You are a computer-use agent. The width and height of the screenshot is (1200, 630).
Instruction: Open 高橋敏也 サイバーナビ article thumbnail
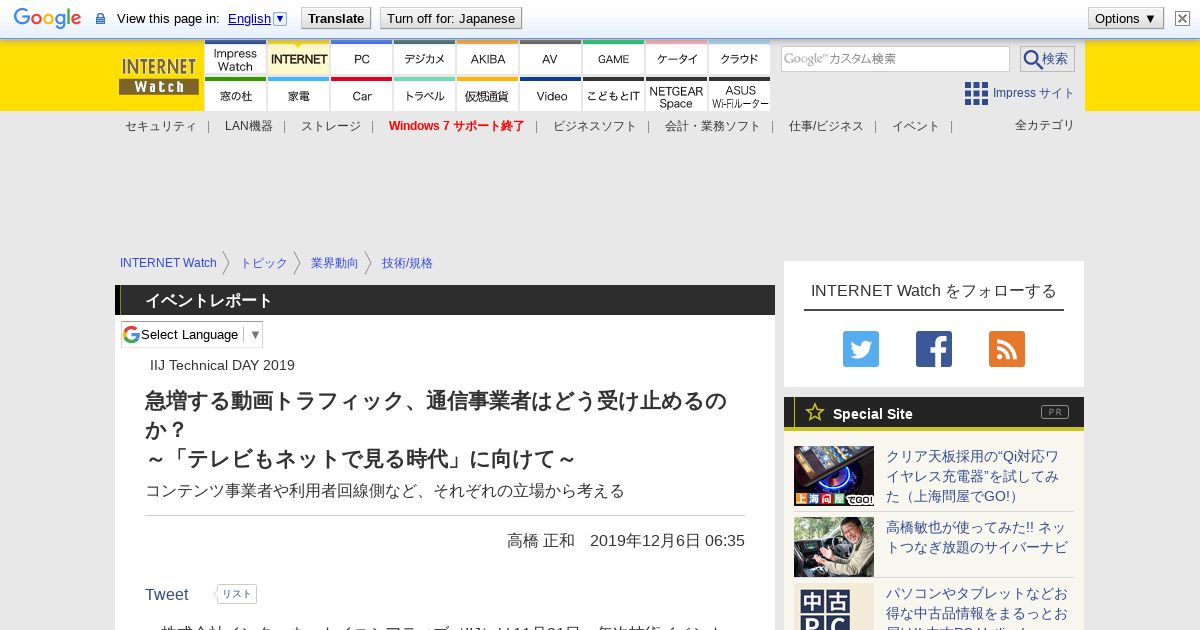834,547
